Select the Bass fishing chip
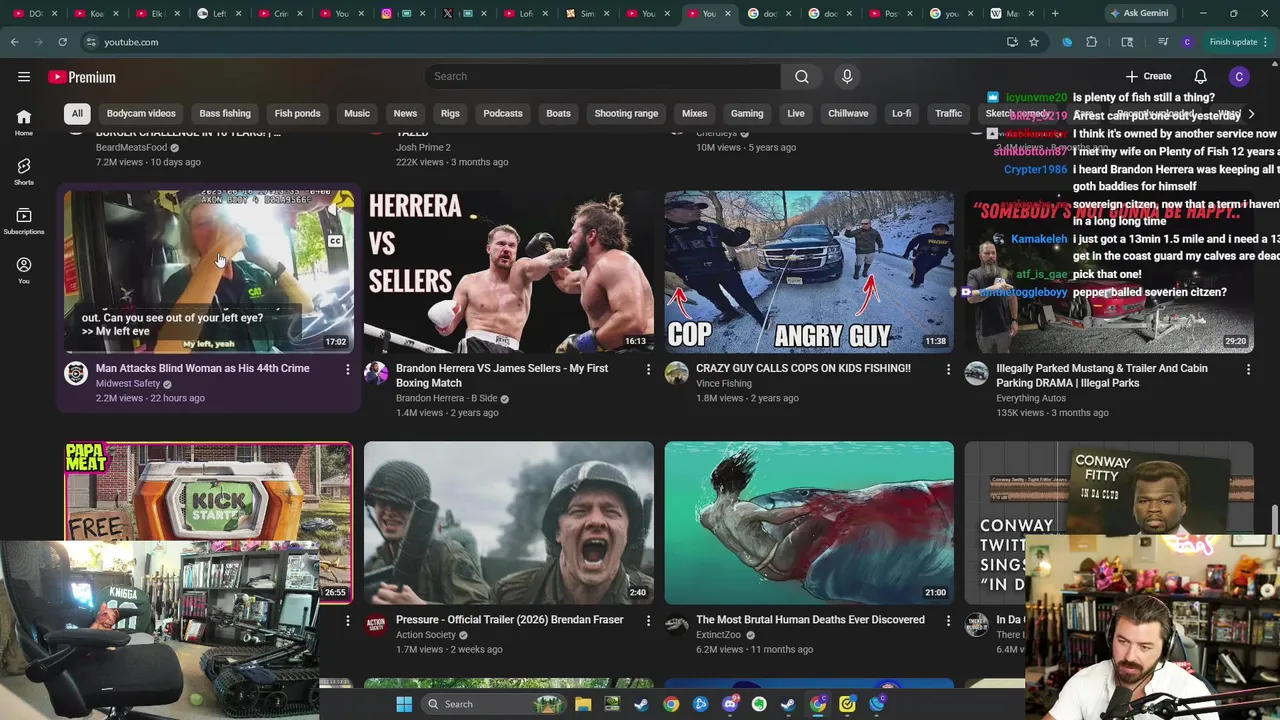This screenshot has width=1280, height=720. point(225,114)
